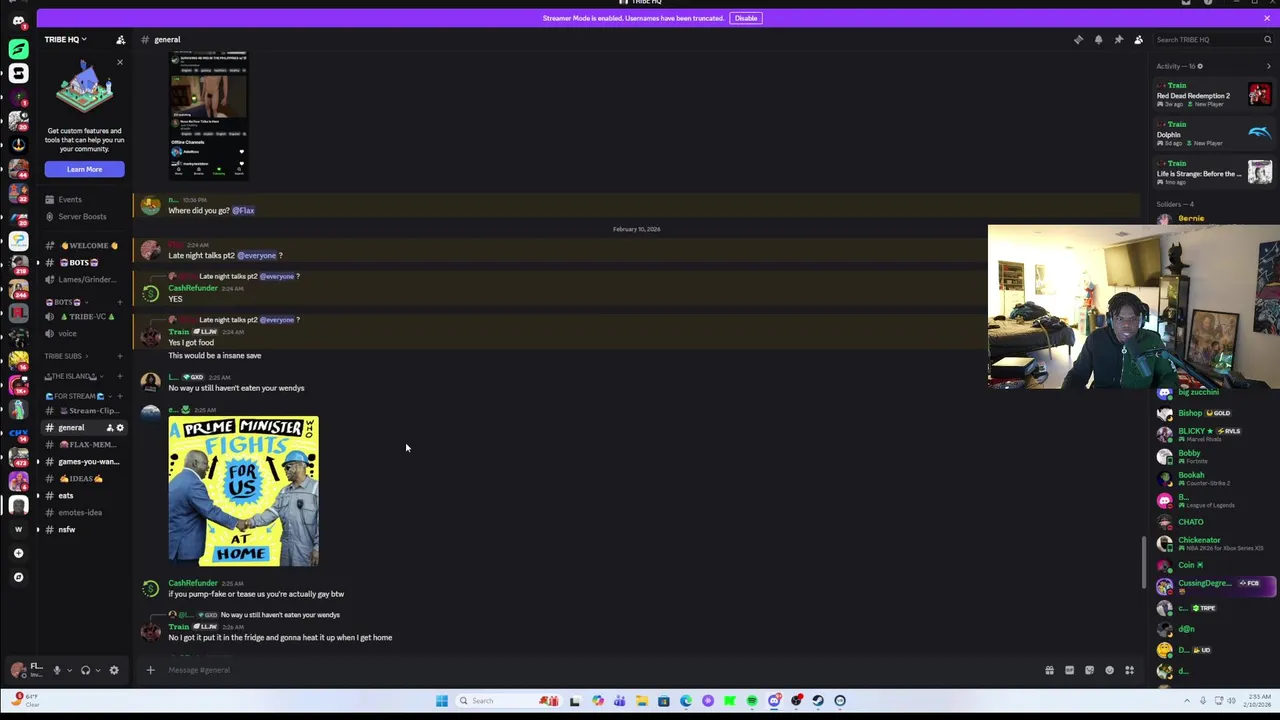Show pinned messages pin icon
Viewport: 1280px width, 720px height.
click(x=1118, y=40)
